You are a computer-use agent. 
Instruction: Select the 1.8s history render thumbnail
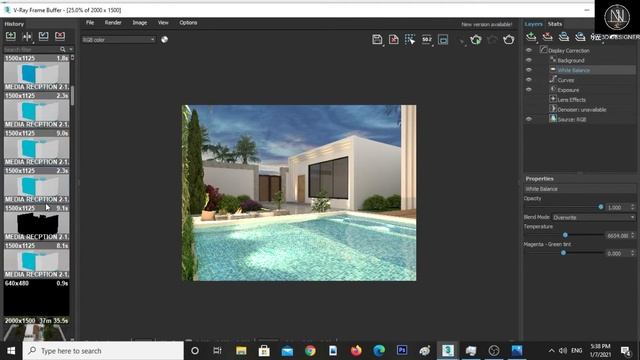[x=36, y=73]
